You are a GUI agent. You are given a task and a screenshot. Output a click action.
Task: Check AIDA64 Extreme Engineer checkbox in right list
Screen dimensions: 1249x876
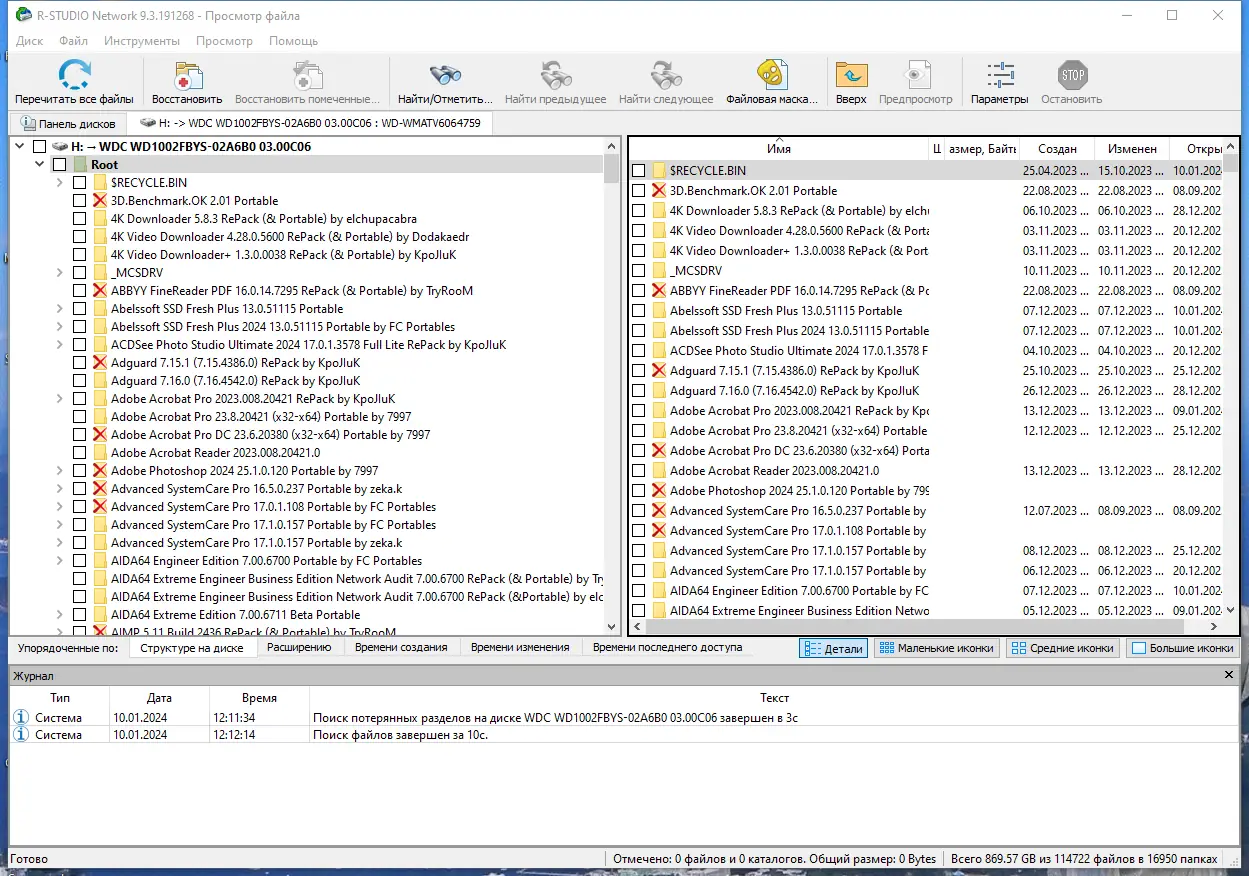tap(639, 611)
